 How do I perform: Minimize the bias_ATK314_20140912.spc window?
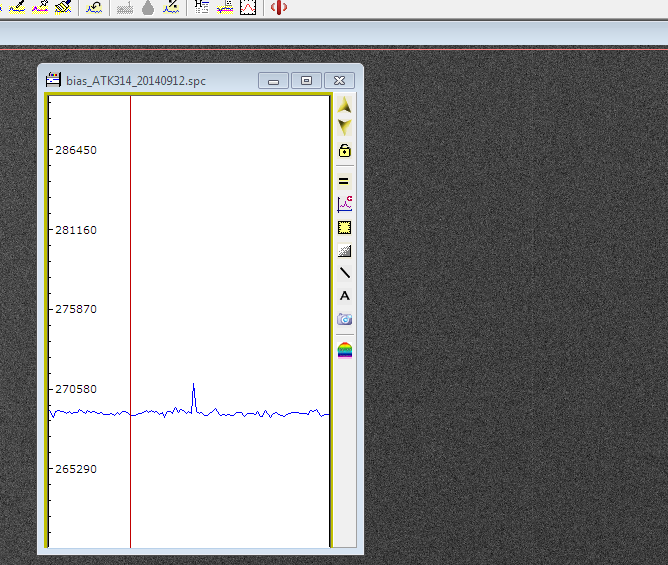click(x=274, y=81)
